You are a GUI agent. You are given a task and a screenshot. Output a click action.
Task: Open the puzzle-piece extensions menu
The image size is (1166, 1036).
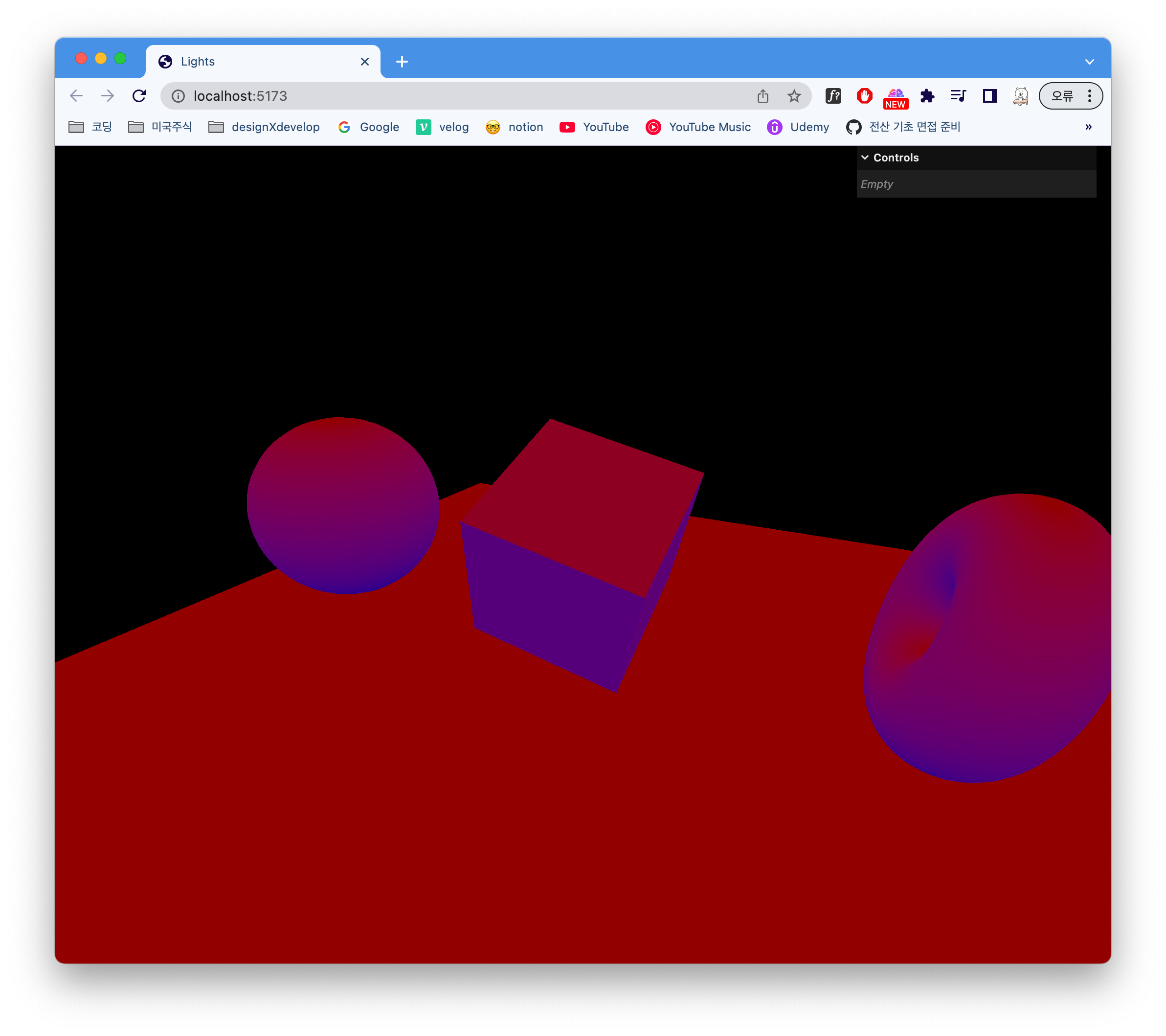[x=927, y=96]
